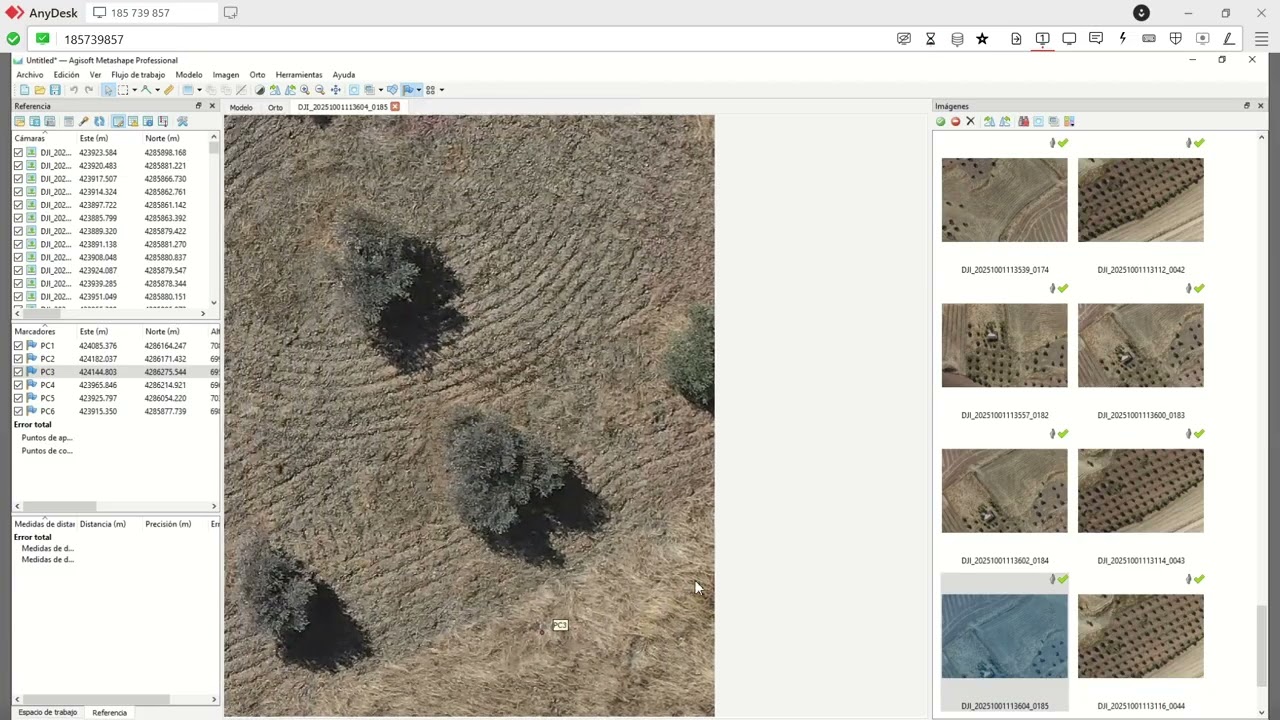Expand show markers flag dropdown arrow
The image size is (1280, 720).
pos(419,90)
